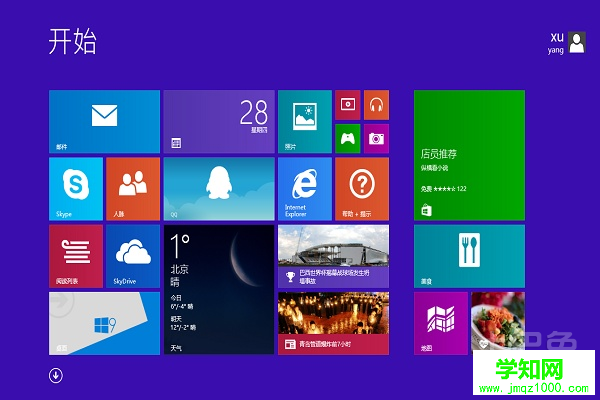Open the Food & Drink fork tile

tap(470, 256)
